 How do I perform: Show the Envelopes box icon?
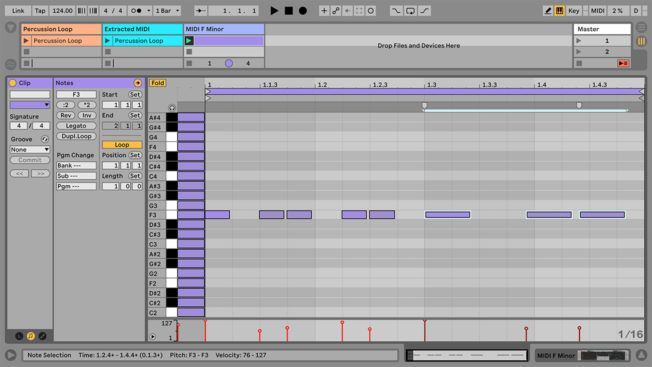tap(42, 336)
